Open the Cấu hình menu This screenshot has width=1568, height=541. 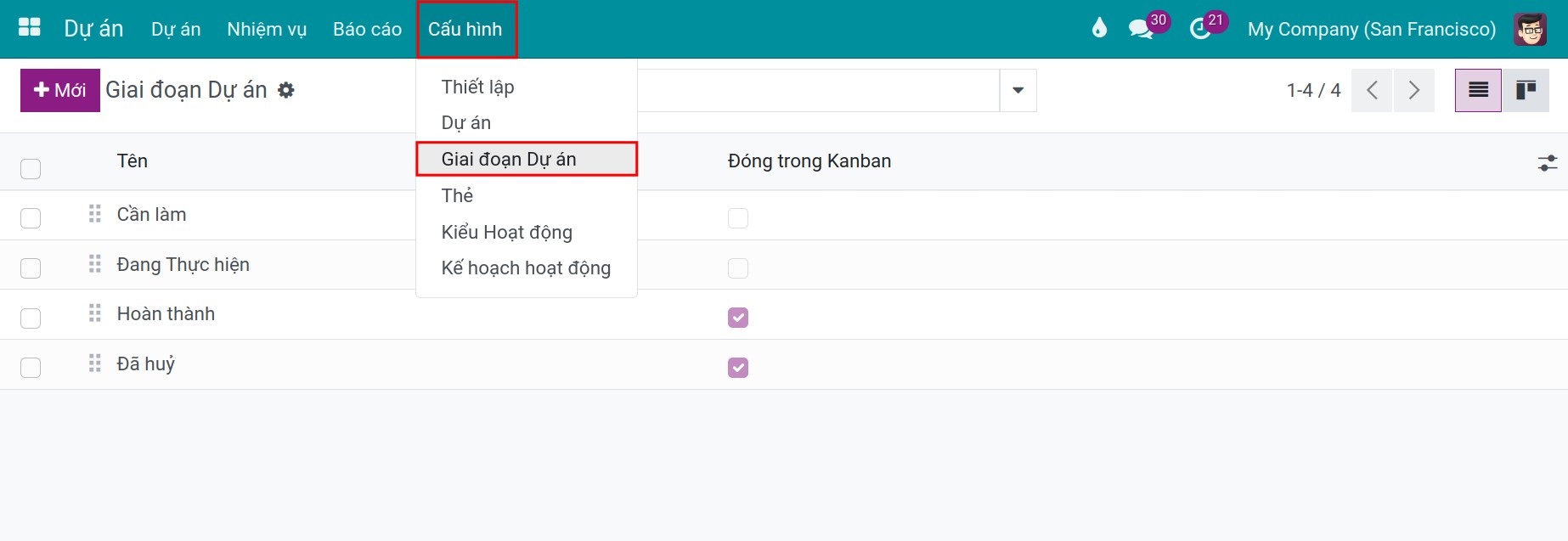465,29
